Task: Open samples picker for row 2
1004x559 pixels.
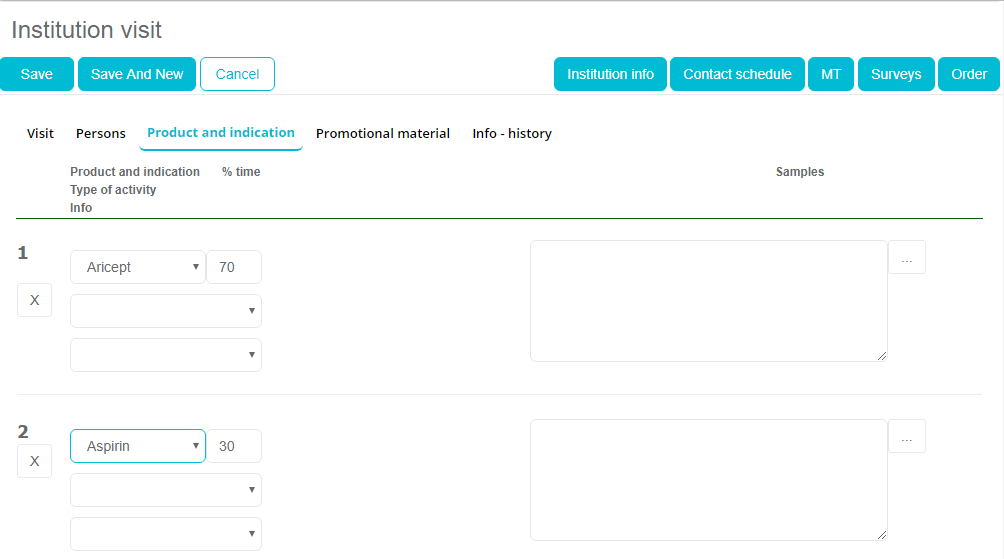Action: 906,437
